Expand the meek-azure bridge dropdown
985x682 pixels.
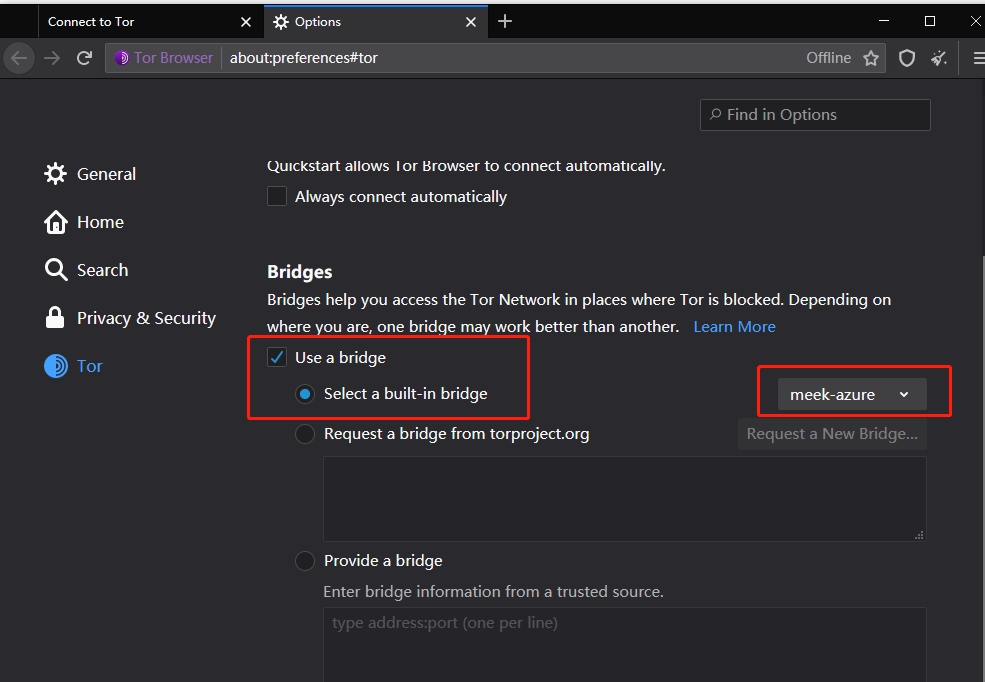[x=851, y=395]
